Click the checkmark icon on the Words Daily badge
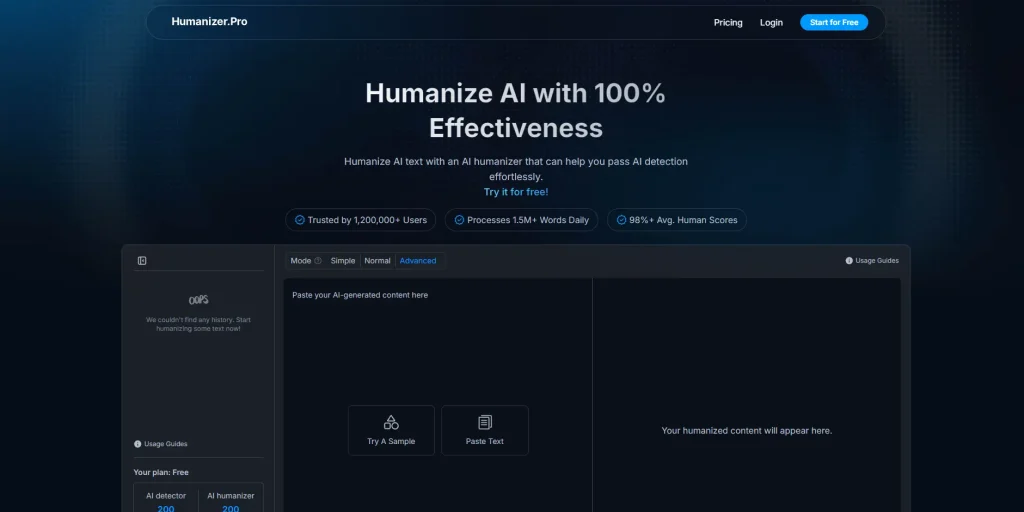This screenshot has height=512, width=1024. tap(459, 220)
